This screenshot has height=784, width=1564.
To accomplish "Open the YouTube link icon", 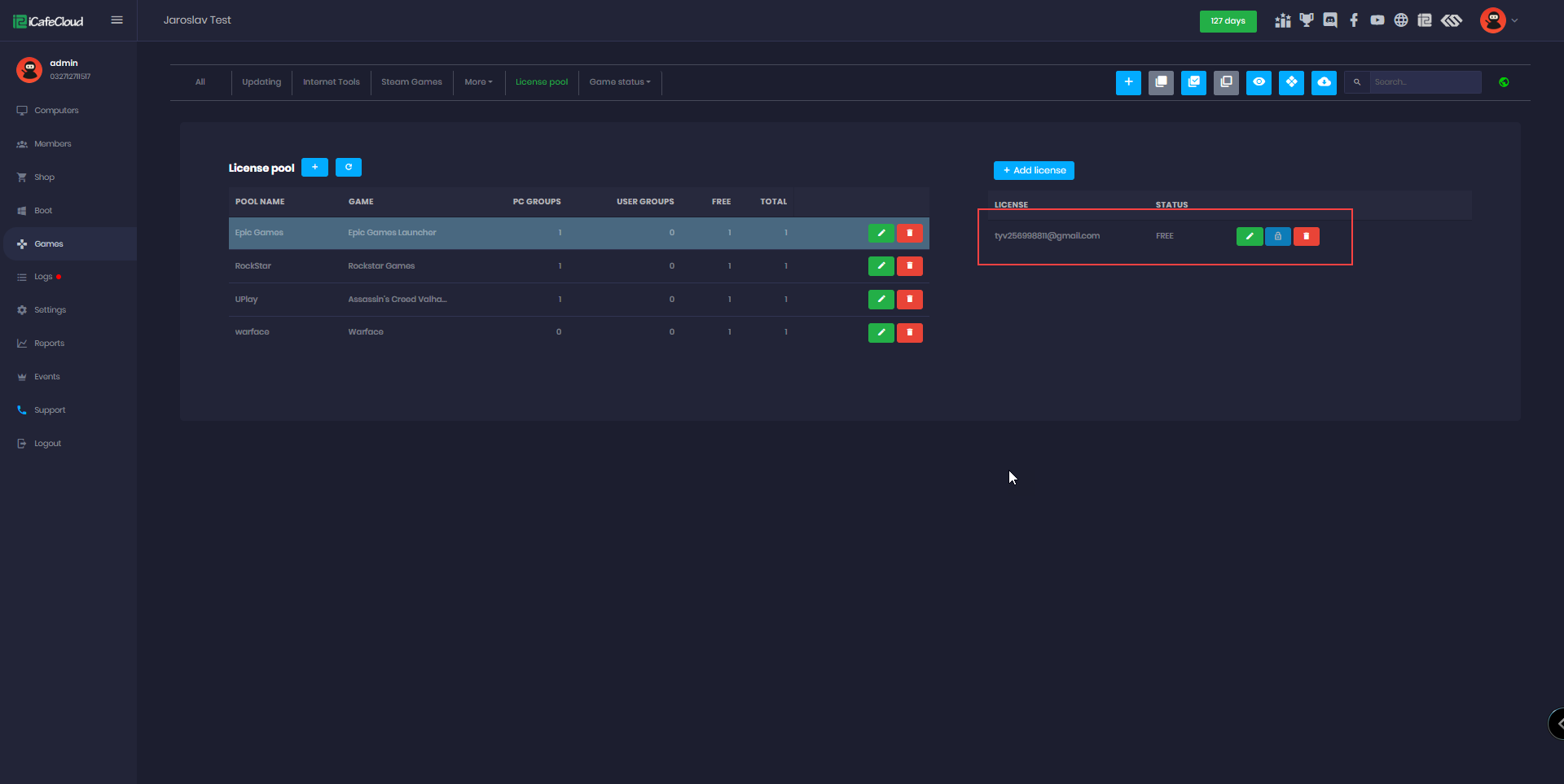I will point(1377,20).
